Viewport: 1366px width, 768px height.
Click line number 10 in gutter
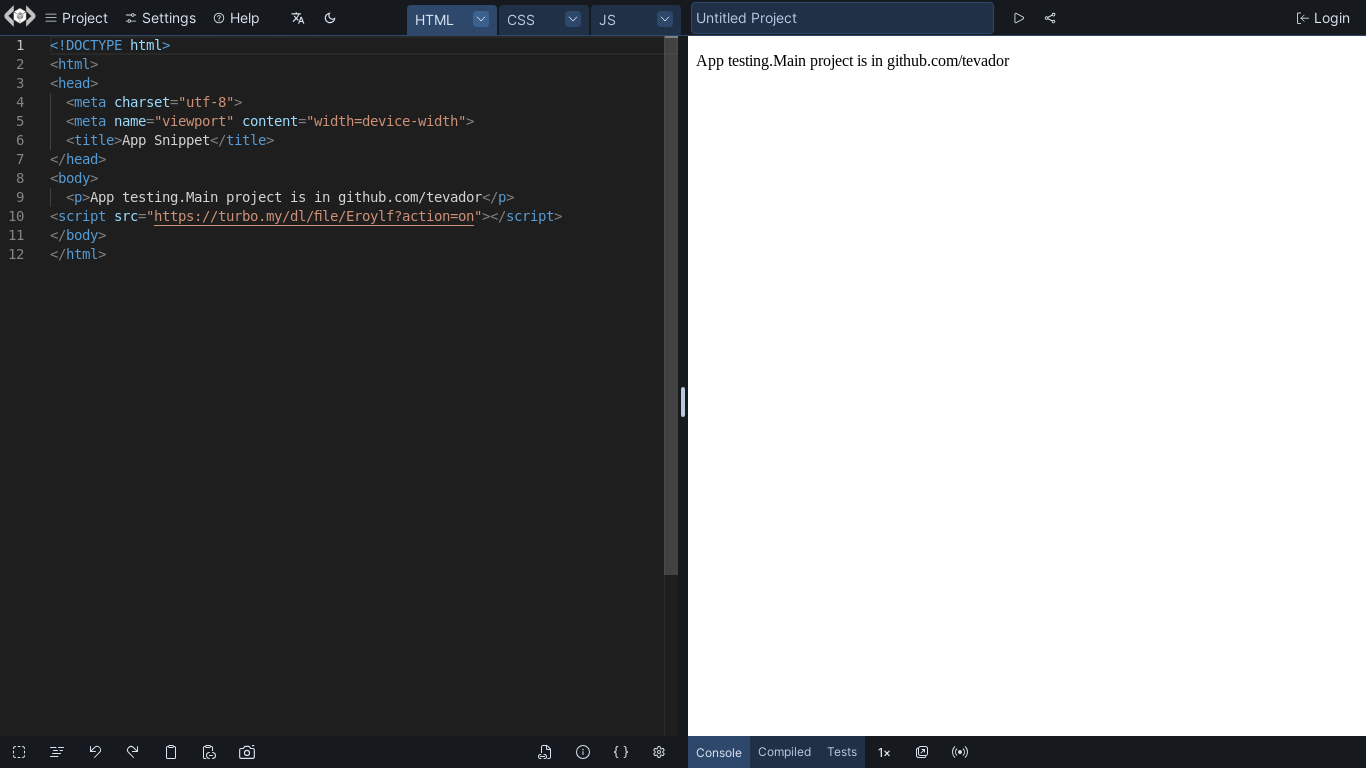click(16, 216)
